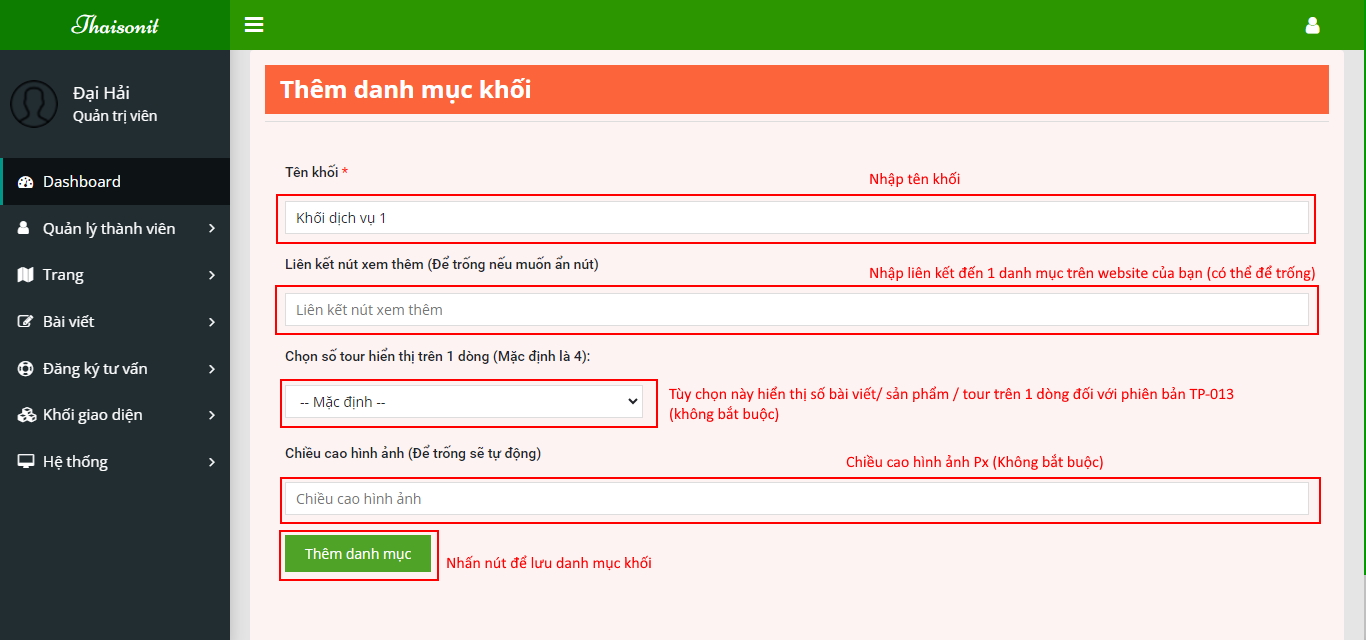Expand the Hệ thống submenu chevron
This screenshot has height=640, width=1366.
[x=212, y=462]
